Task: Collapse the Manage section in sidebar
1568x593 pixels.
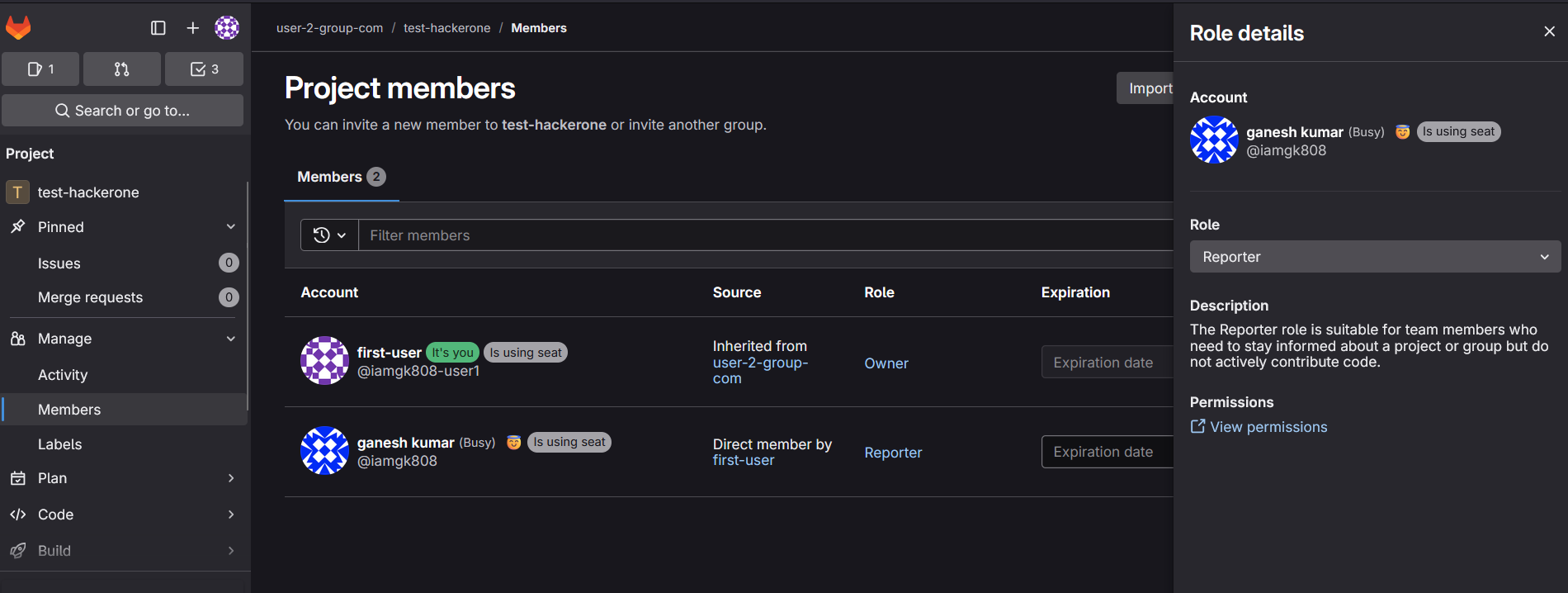Action: point(230,339)
